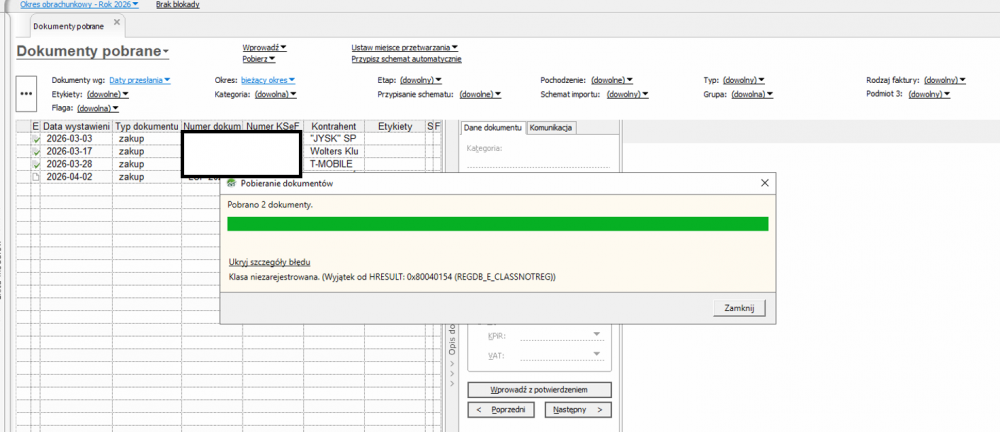The width and height of the screenshot is (1000, 432).
Task: Click the Pobrano 2 dokumenty status text
Action: click(270, 204)
